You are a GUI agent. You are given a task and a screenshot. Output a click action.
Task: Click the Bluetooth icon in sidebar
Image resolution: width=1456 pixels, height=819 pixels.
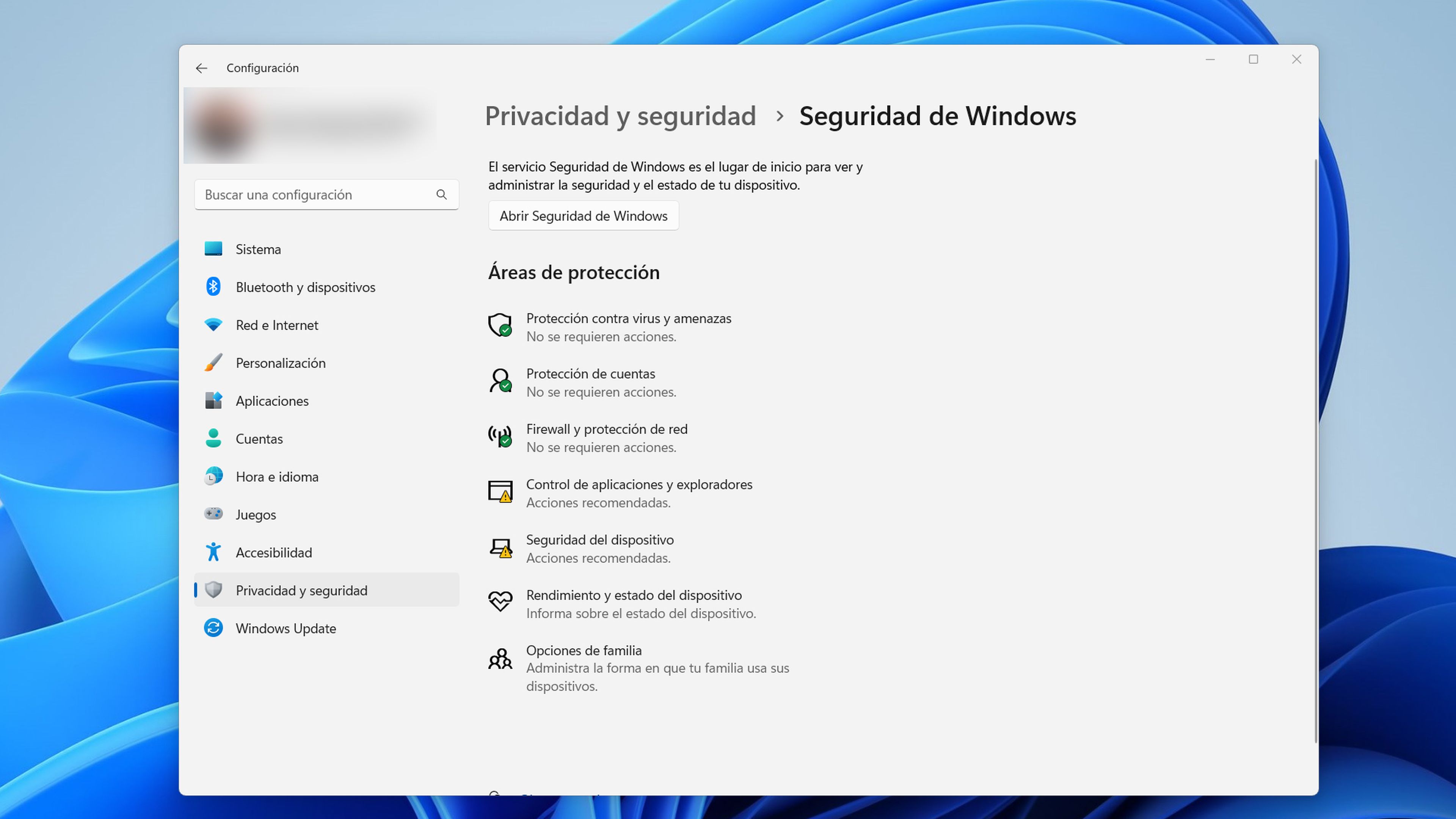(x=213, y=287)
